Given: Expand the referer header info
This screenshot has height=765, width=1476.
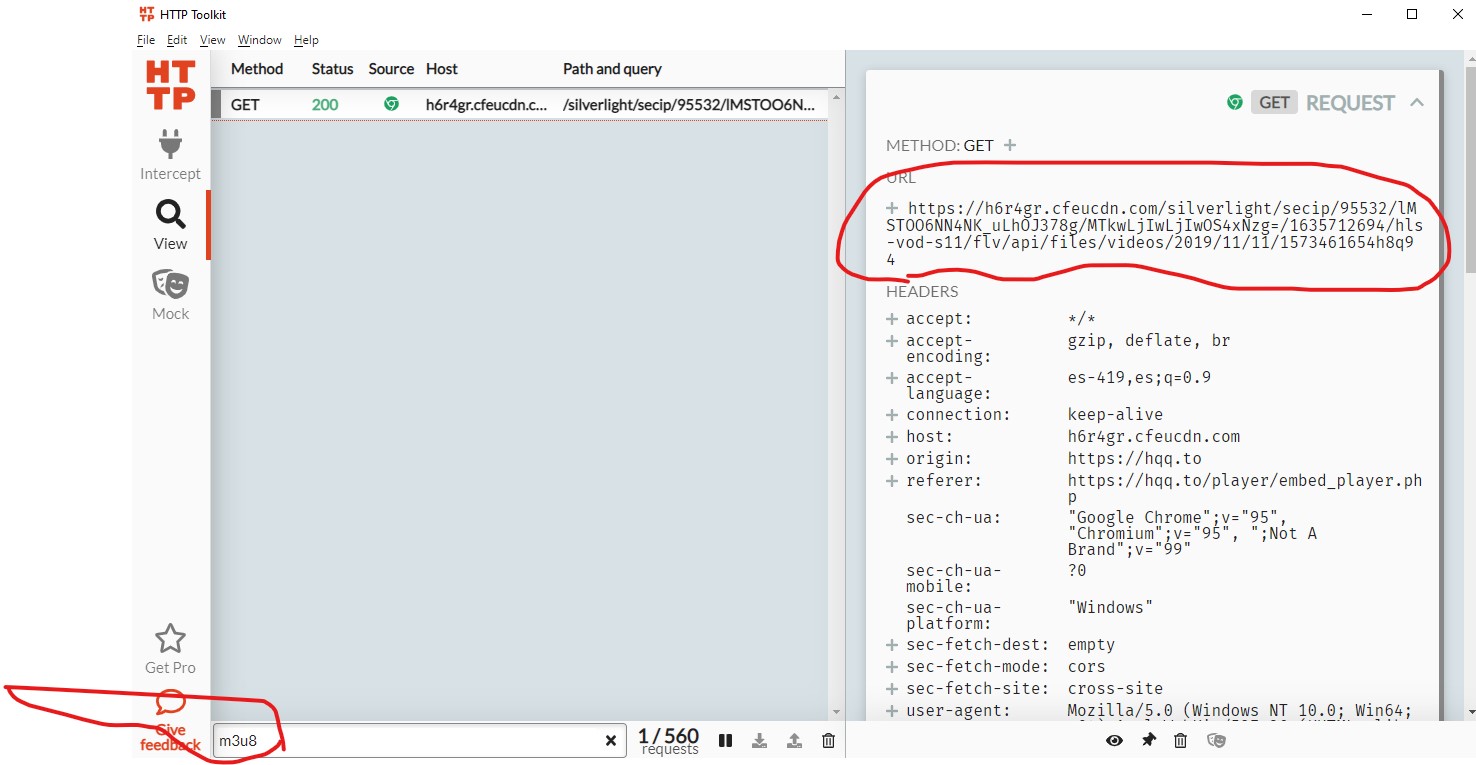Looking at the screenshot, I should [x=892, y=481].
